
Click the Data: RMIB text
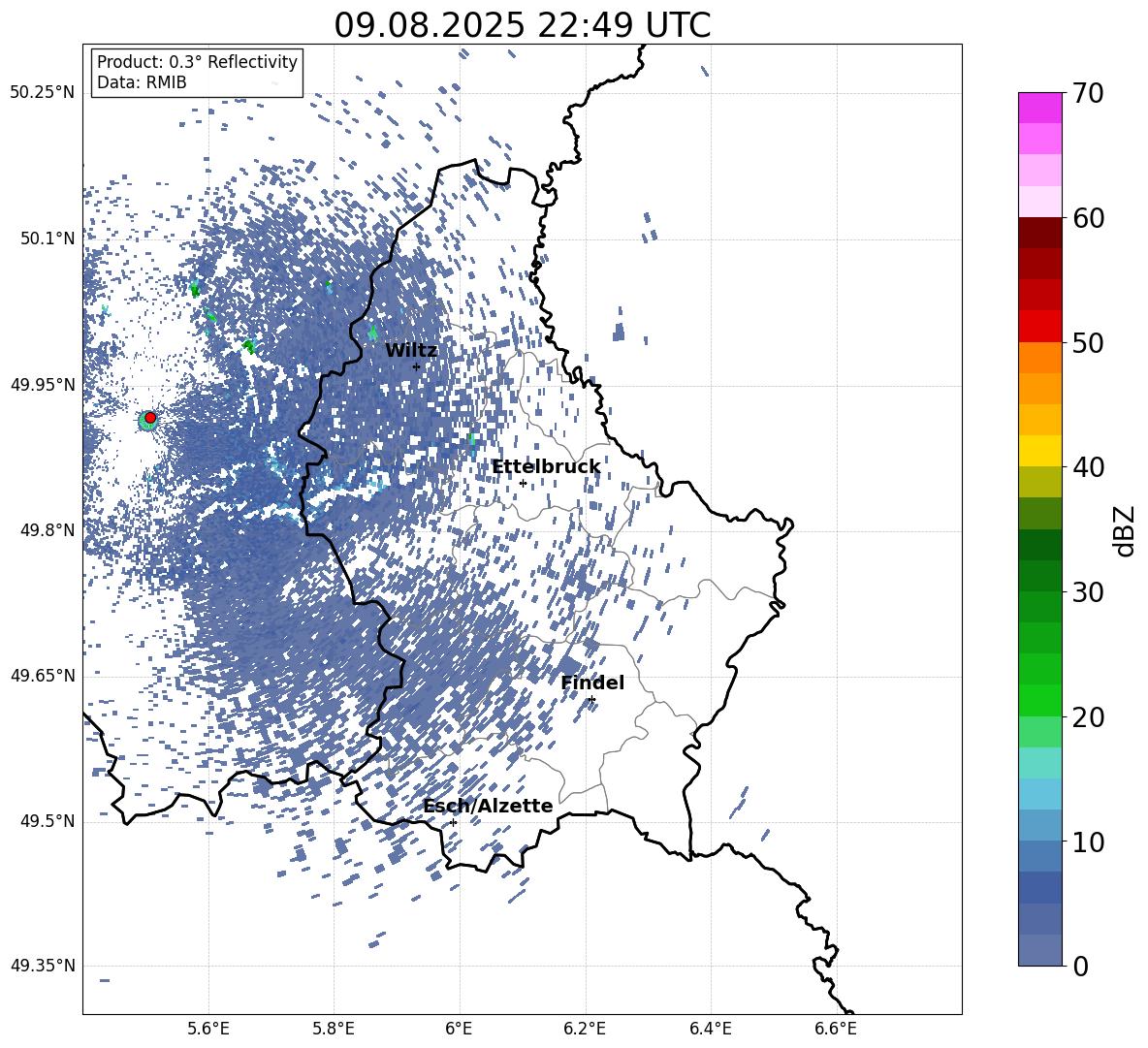[142, 82]
